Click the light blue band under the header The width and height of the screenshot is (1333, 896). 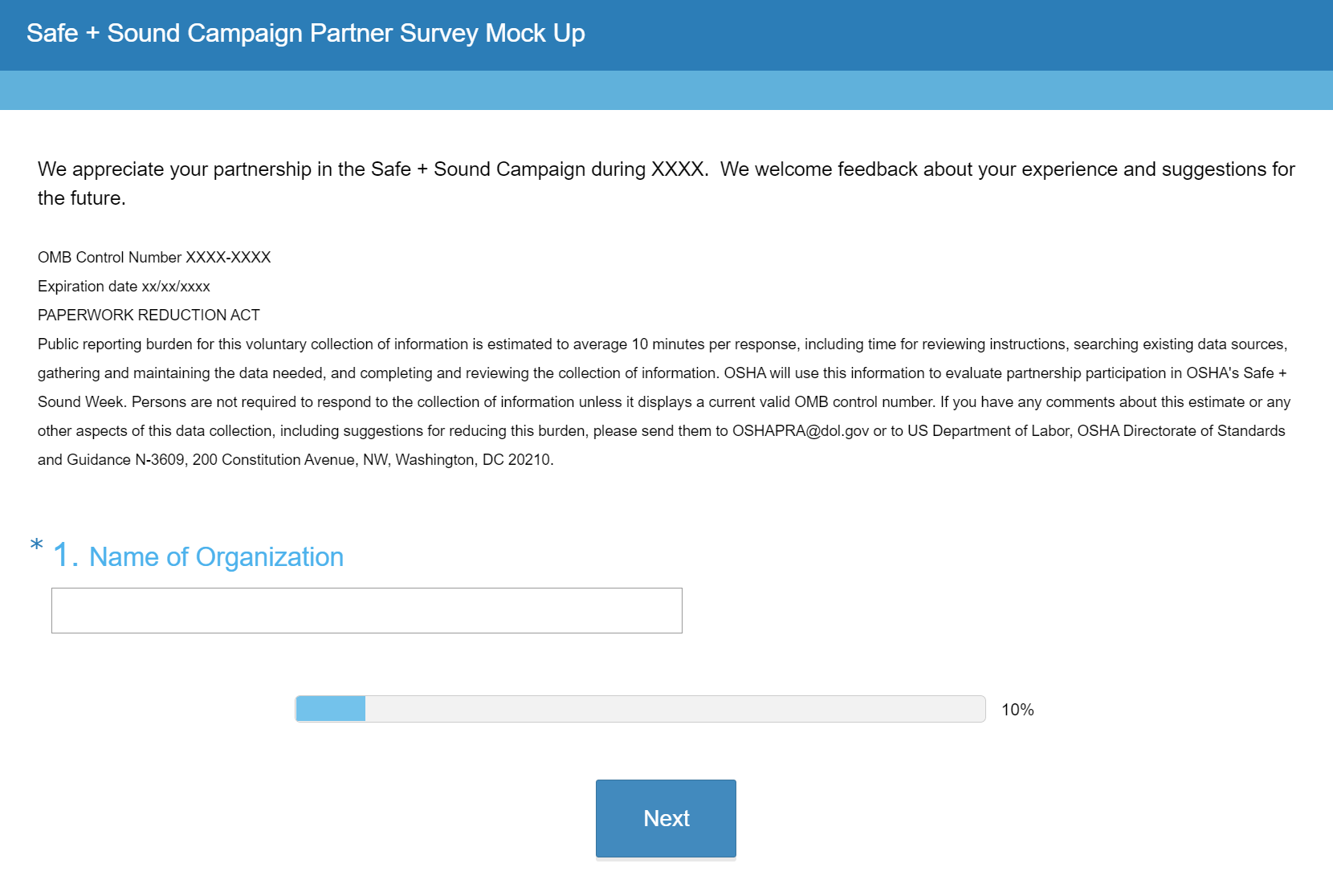click(666, 90)
